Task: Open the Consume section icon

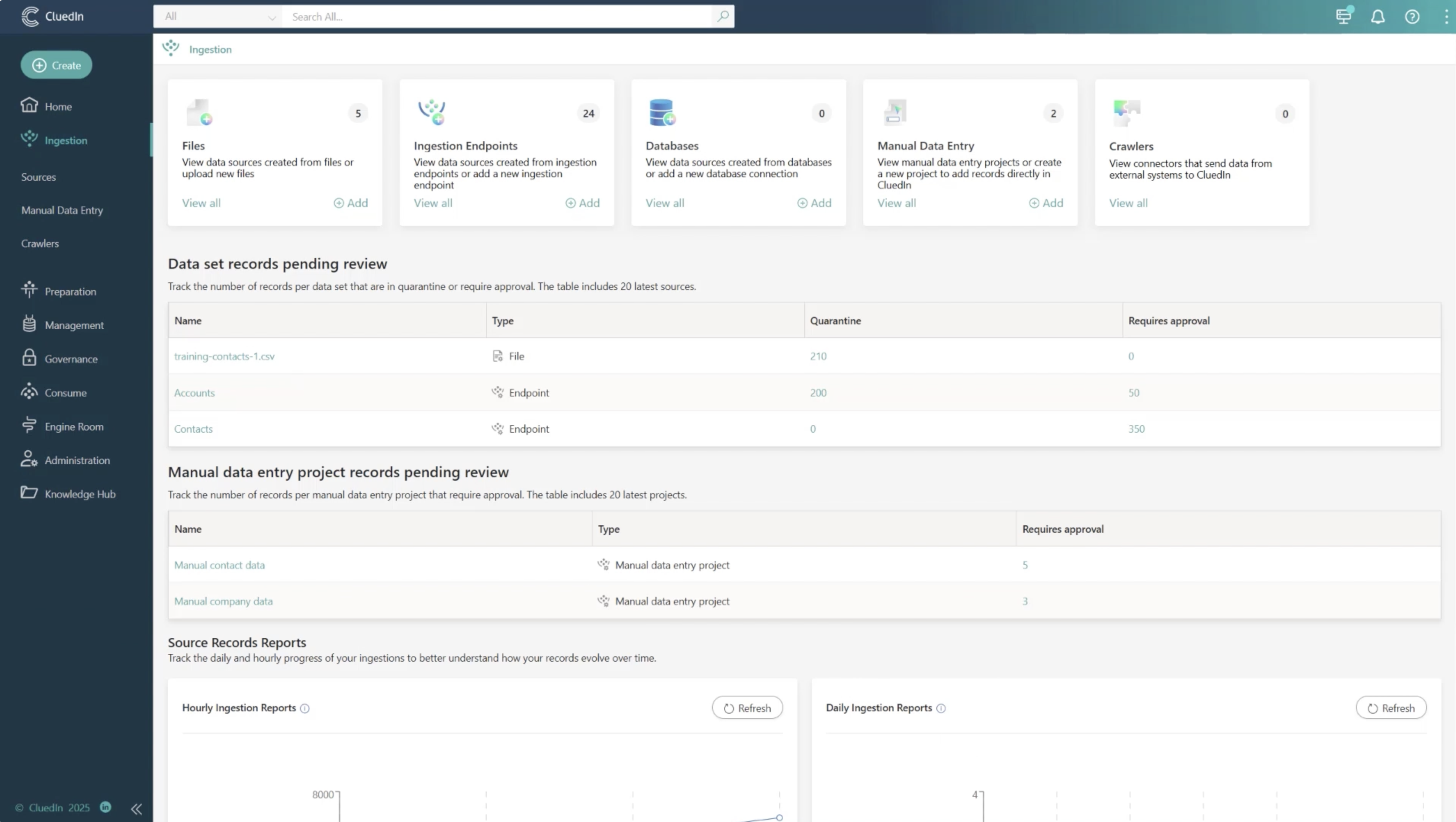Action: point(29,392)
